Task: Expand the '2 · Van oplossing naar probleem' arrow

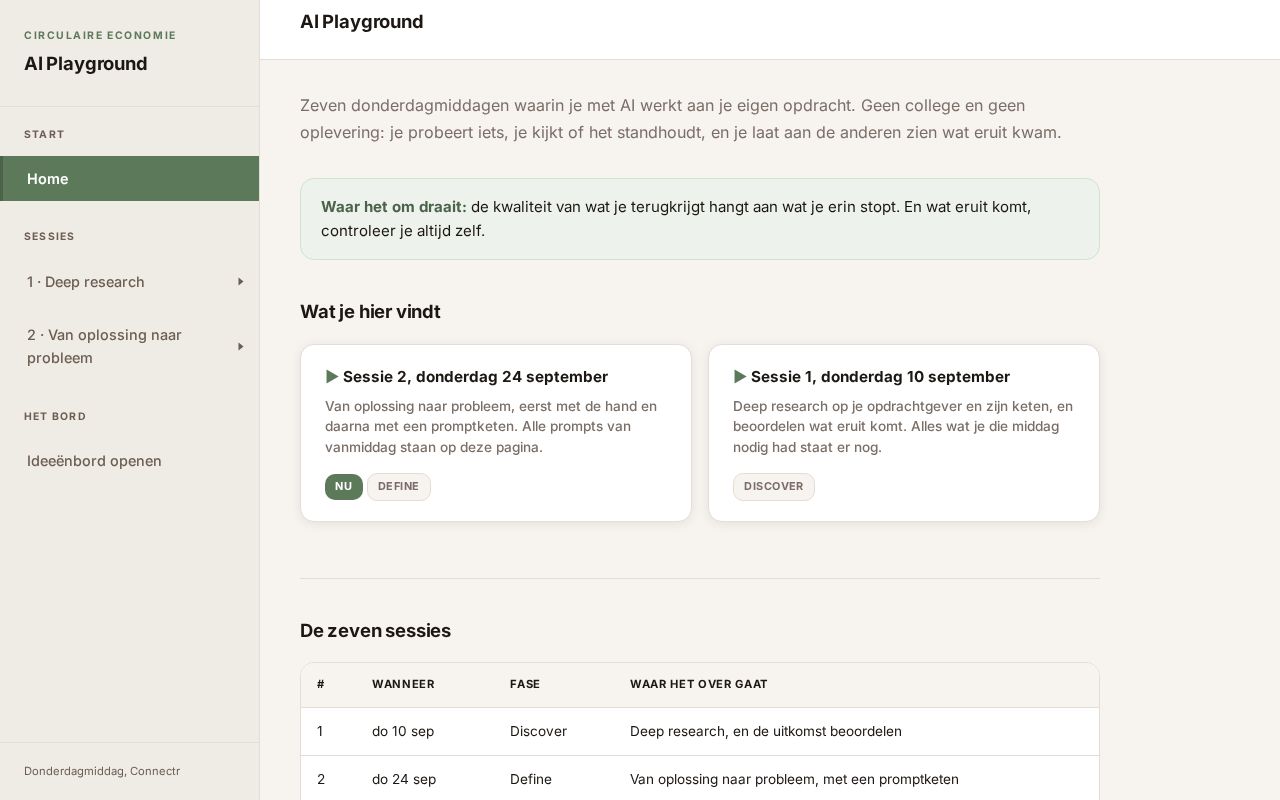Action: tap(240, 347)
